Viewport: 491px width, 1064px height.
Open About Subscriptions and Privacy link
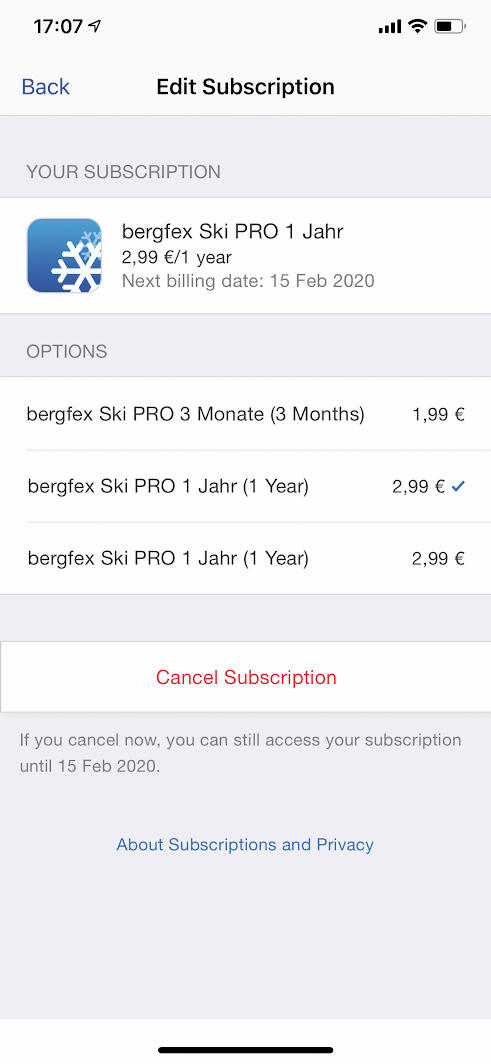(x=245, y=845)
